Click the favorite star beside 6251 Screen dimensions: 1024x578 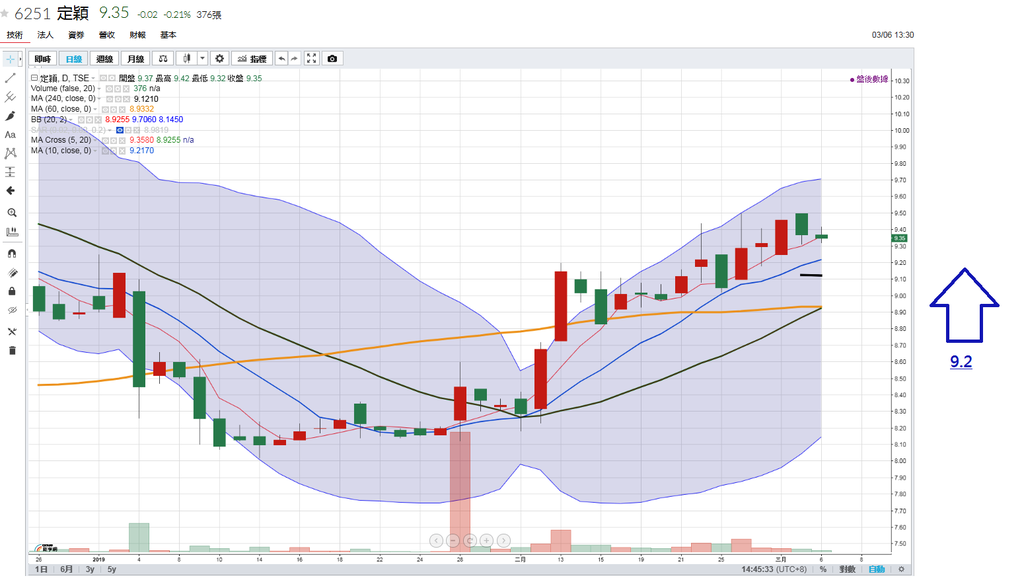[x=5, y=13]
